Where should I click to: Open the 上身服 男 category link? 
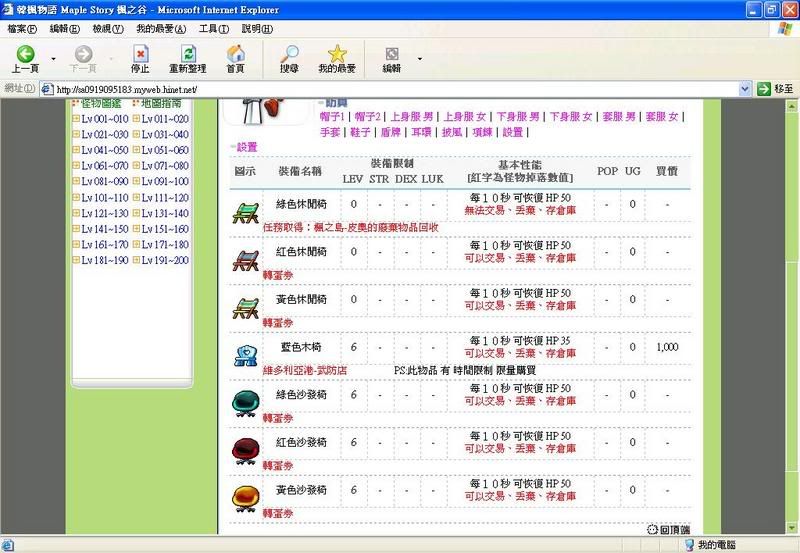[x=412, y=117]
